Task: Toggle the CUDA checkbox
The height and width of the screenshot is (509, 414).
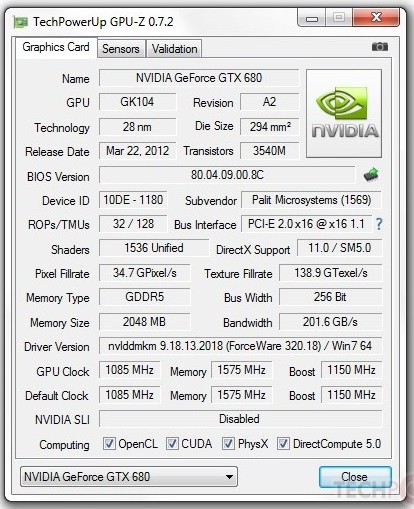Action: coord(172,444)
